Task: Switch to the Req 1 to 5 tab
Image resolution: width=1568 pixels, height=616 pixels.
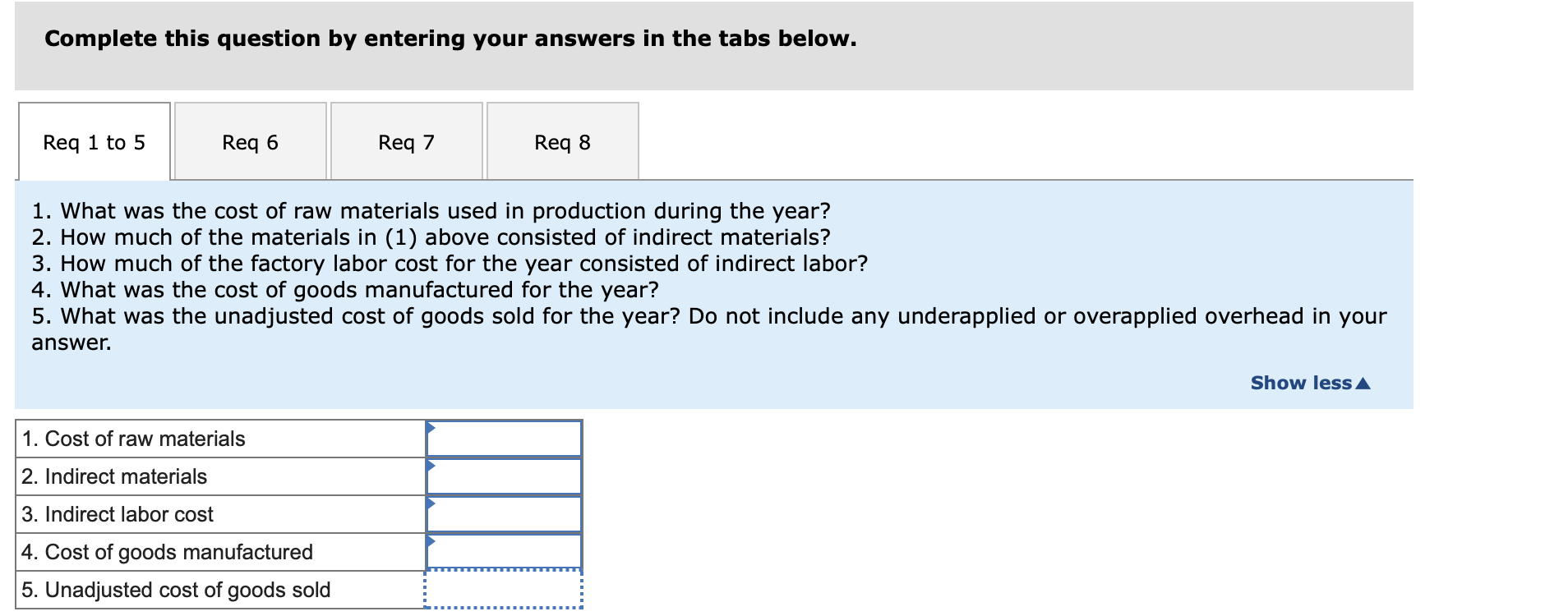Action: click(x=94, y=142)
